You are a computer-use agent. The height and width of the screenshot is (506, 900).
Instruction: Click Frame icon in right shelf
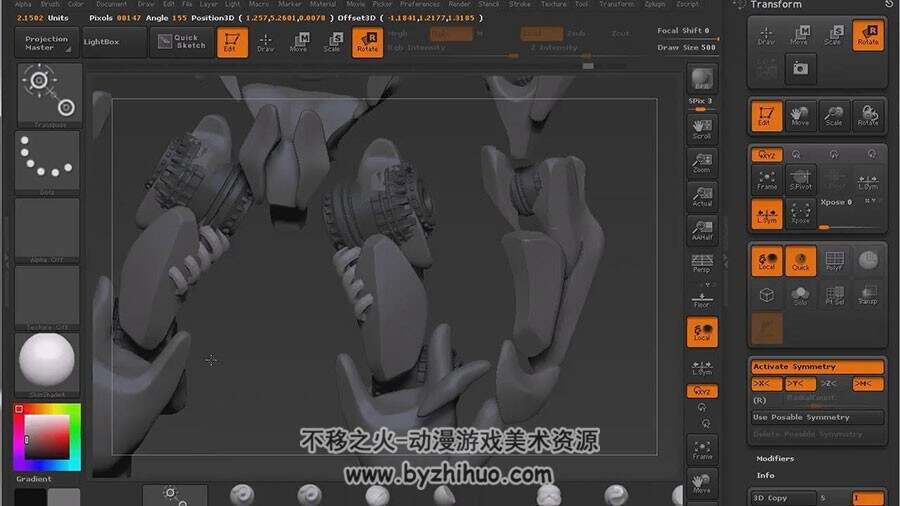tap(701, 451)
